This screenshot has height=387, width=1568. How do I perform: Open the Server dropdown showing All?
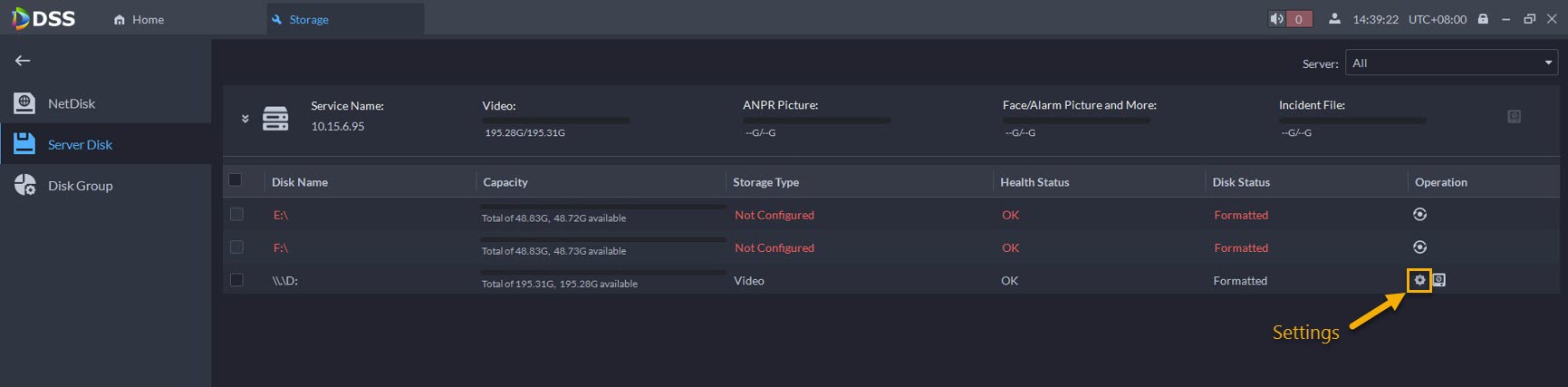pyautogui.click(x=1451, y=63)
